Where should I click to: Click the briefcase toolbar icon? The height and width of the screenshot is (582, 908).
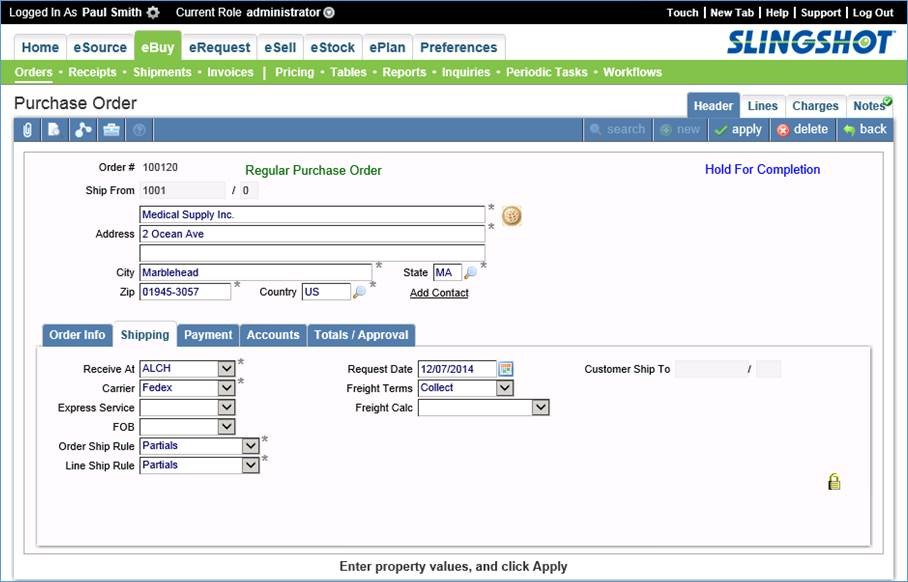click(x=110, y=129)
